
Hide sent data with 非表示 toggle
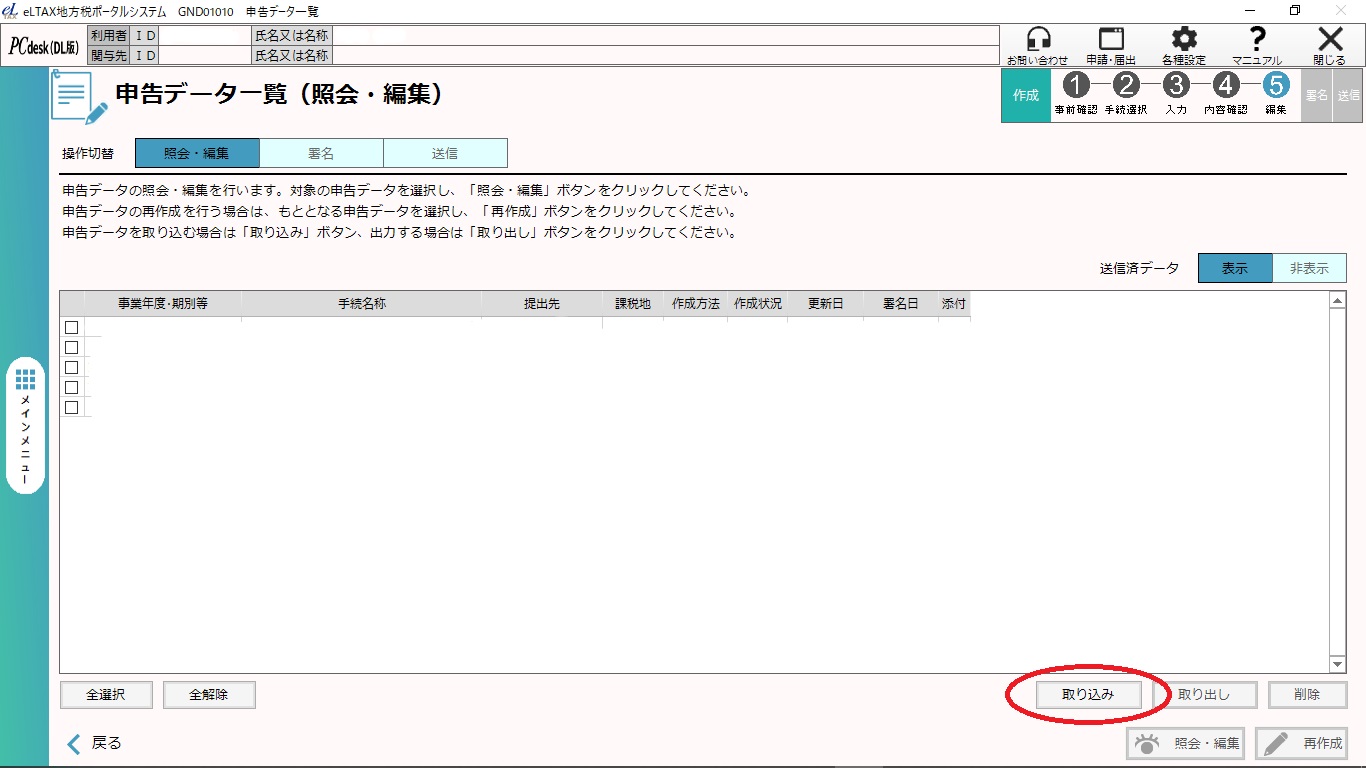pos(1309,268)
